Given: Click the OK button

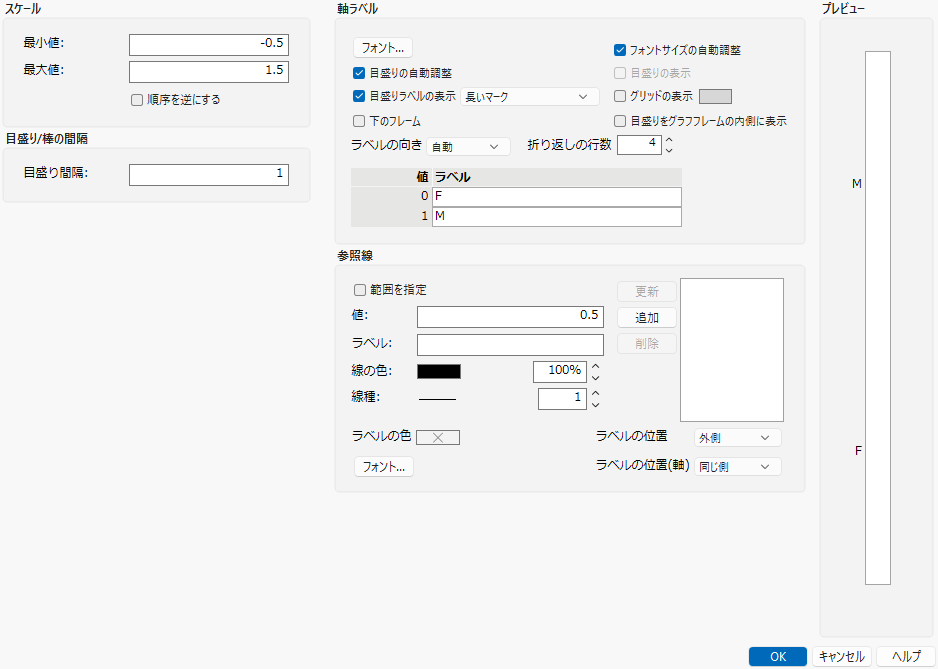Looking at the screenshot, I should (778, 656).
